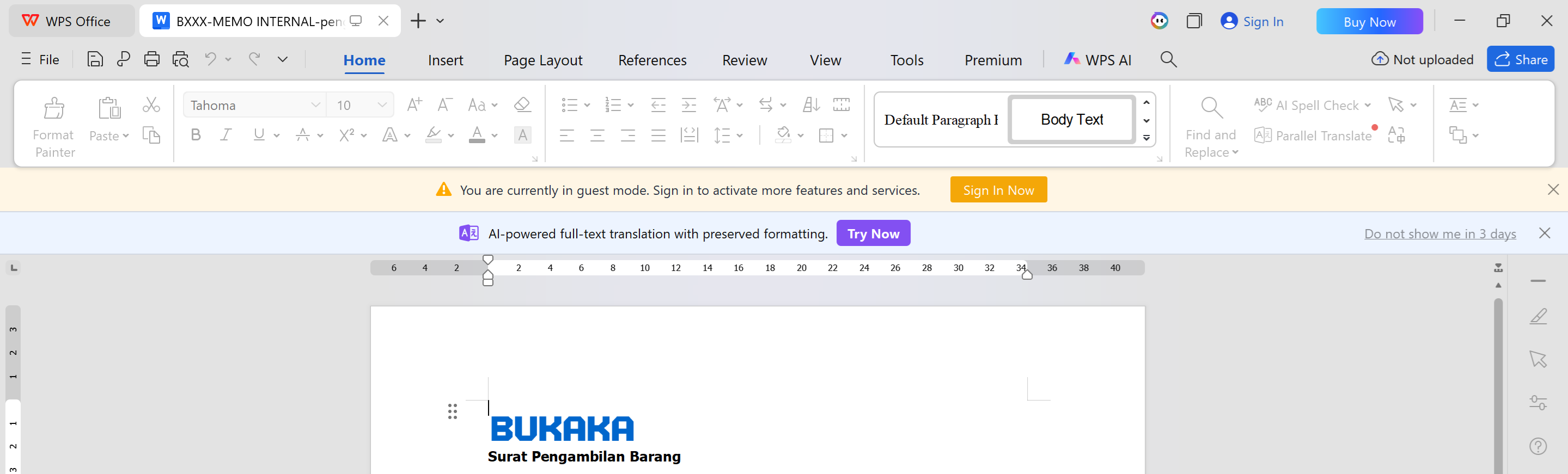Center align text
The height and width of the screenshot is (474, 1568).
point(597,135)
